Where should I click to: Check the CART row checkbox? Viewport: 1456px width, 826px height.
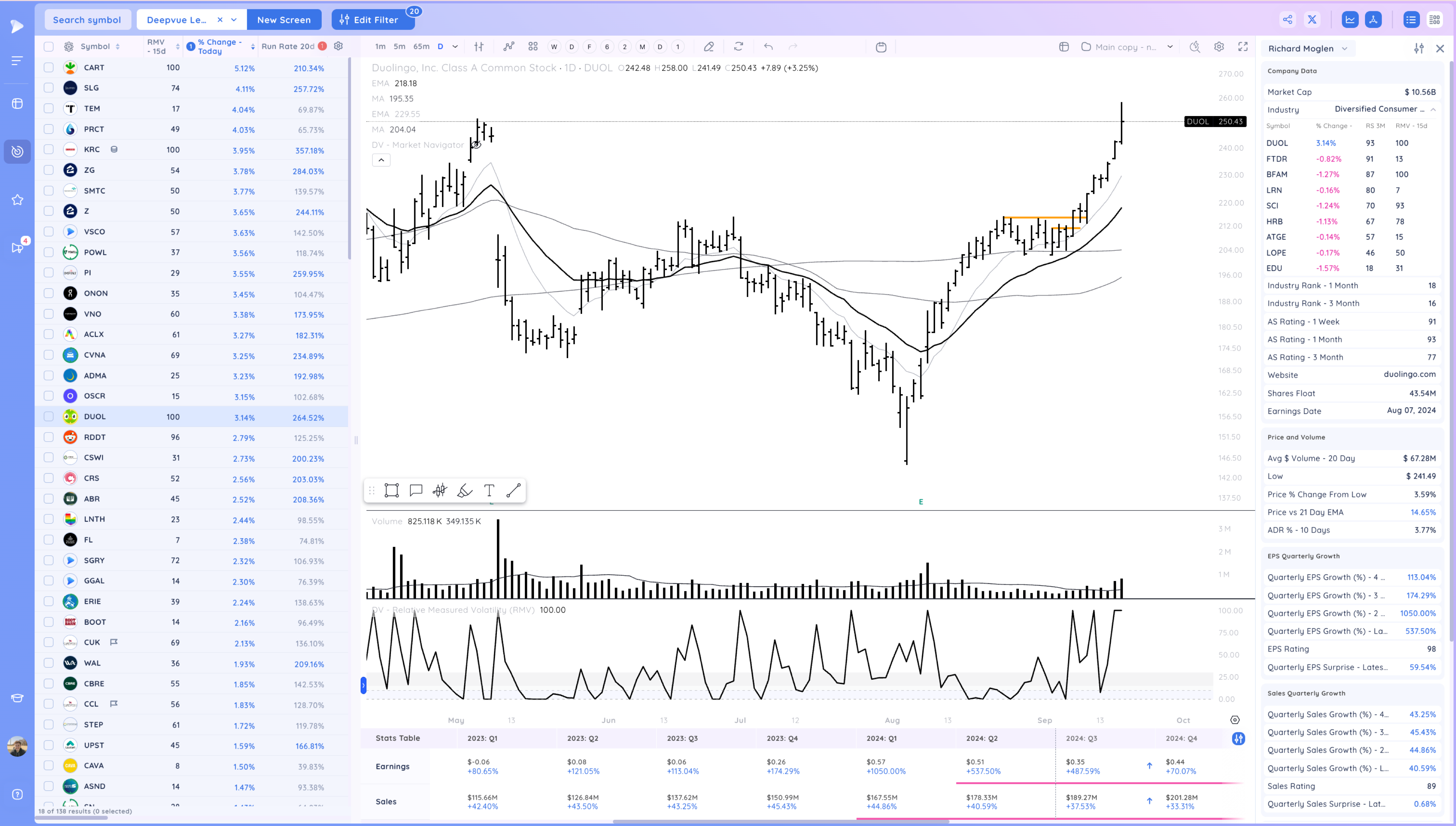(49, 68)
